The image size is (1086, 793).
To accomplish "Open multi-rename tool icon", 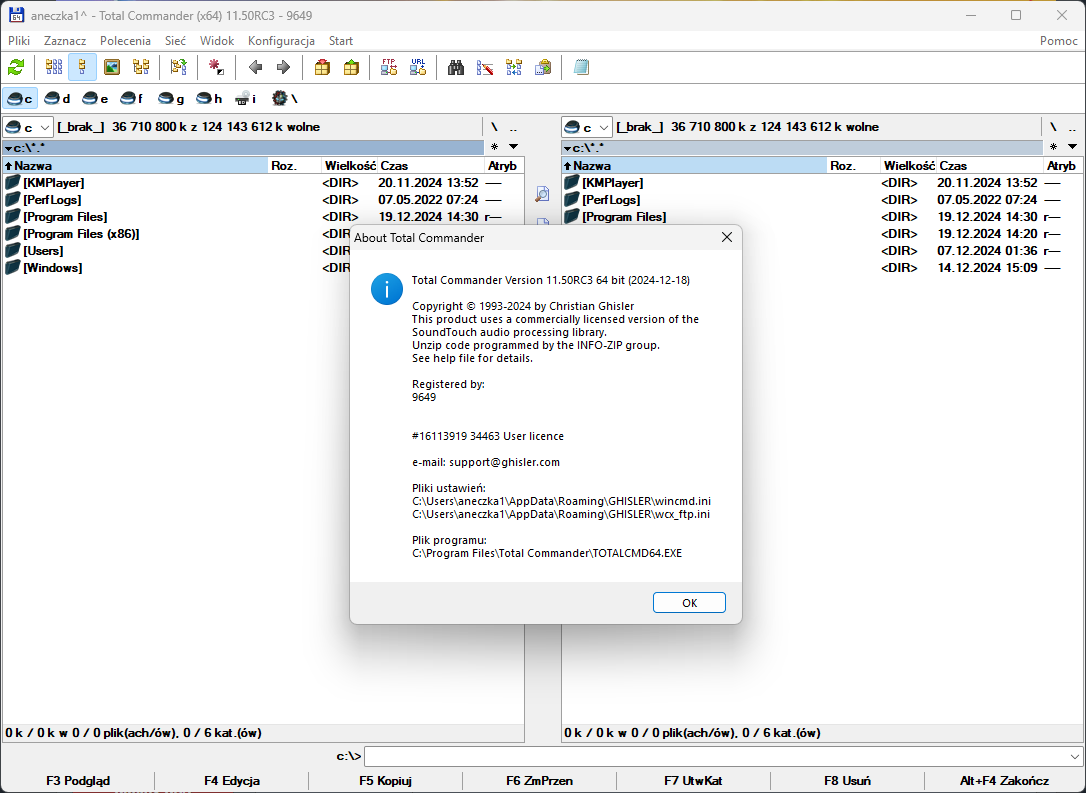I will 485,67.
